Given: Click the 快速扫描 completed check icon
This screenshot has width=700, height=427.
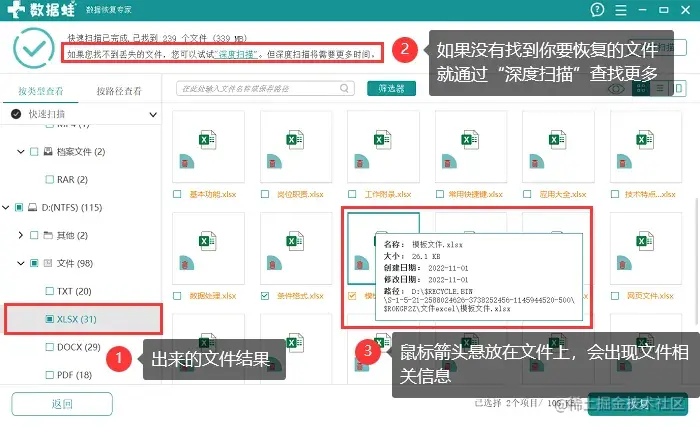Looking at the screenshot, I should (x=16, y=114).
